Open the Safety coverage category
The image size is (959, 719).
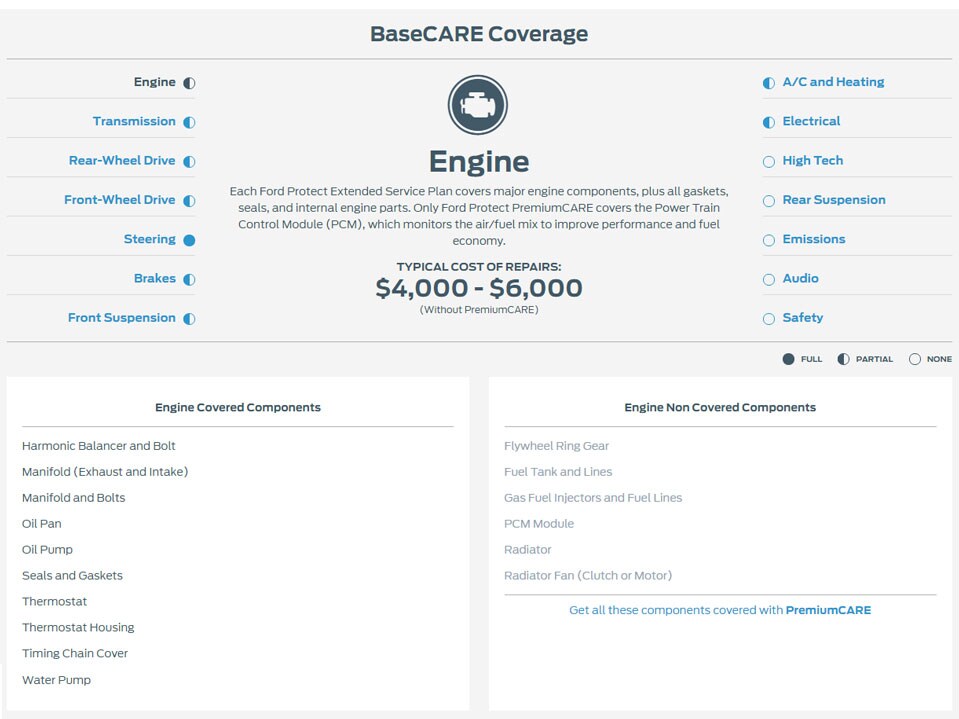802,318
